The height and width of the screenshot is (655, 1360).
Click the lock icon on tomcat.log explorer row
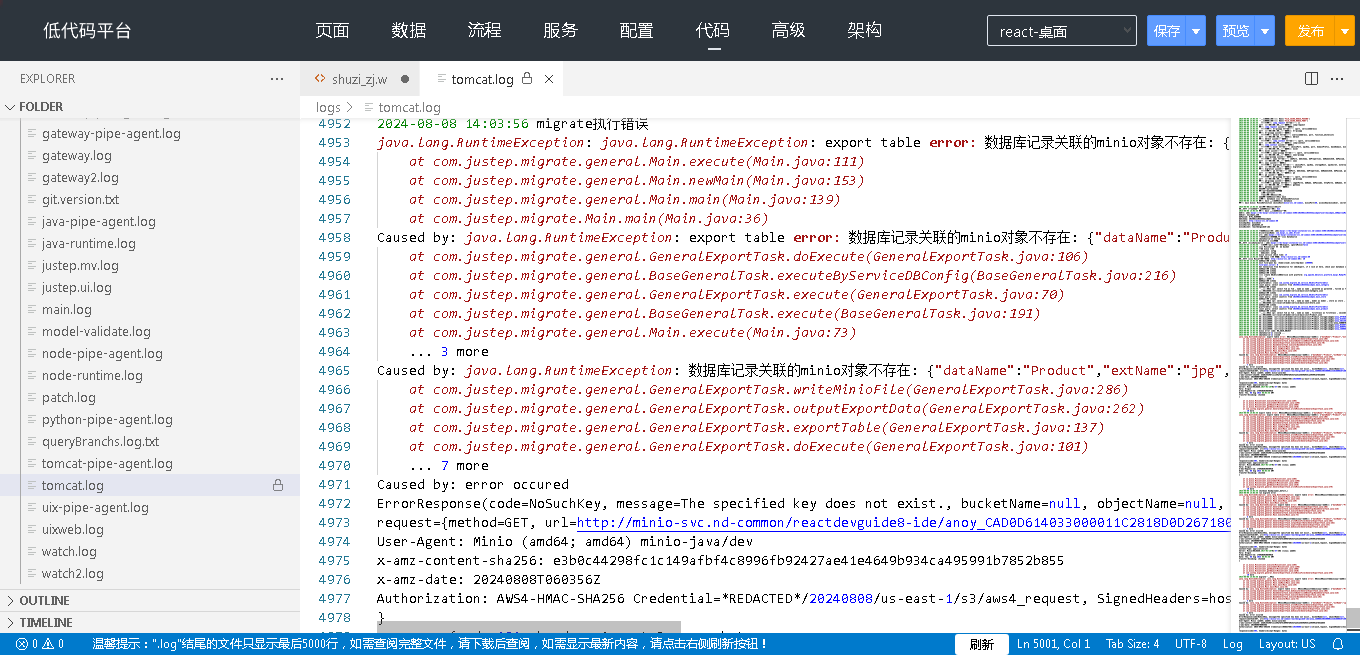point(278,485)
